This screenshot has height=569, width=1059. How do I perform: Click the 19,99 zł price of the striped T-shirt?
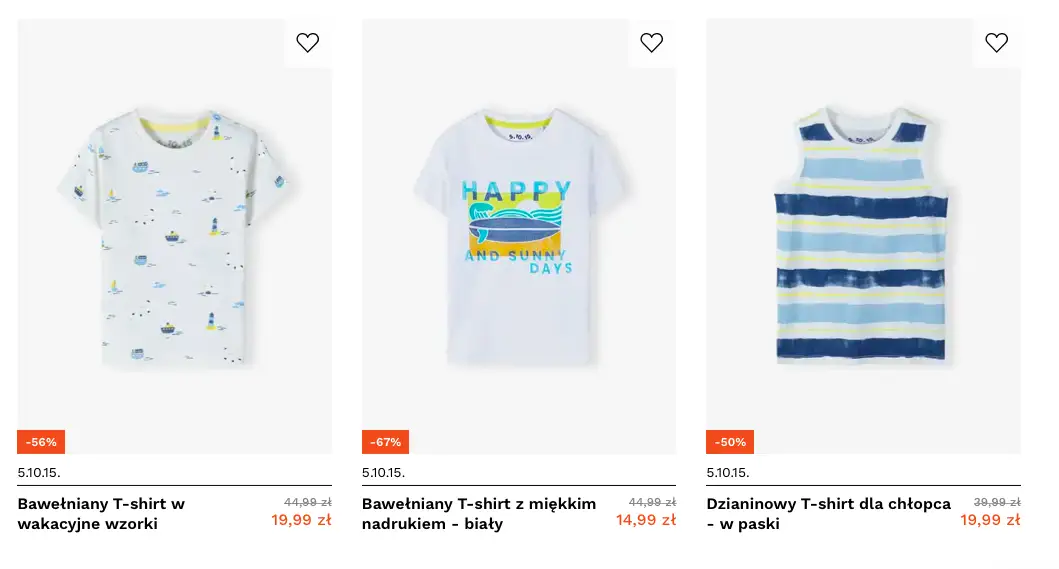click(990, 520)
